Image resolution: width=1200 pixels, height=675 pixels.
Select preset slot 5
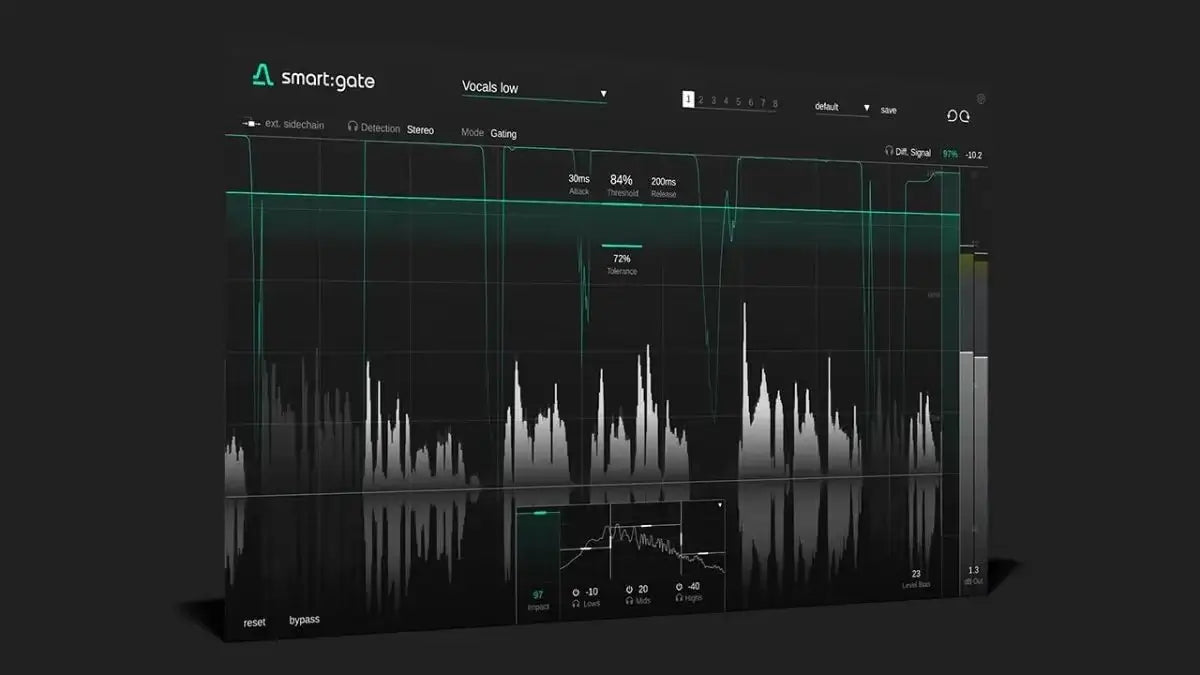pos(737,100)
